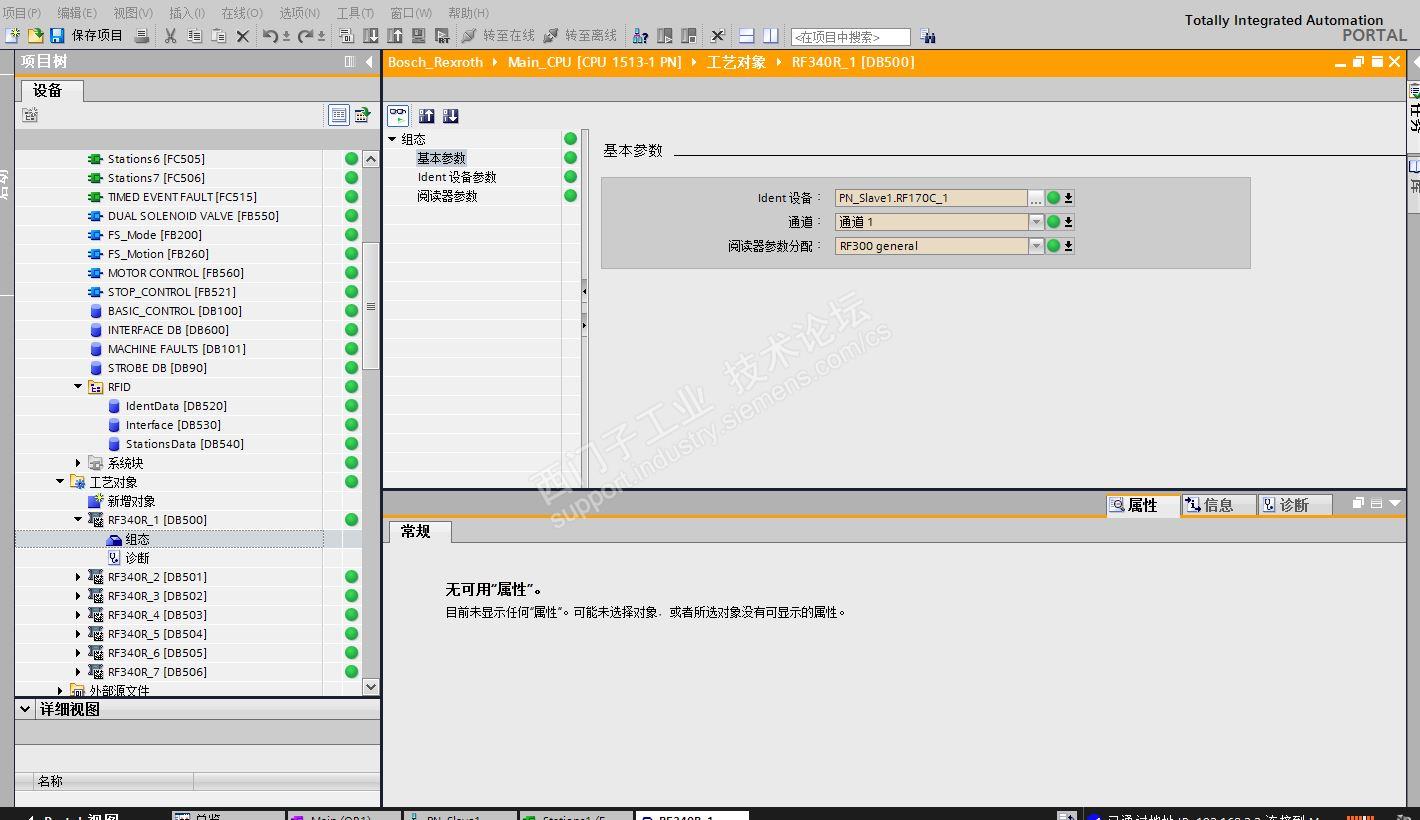1420x820 pixels.
Task: Open the 帮助(H) menu
Action: (x=468, y=13)
